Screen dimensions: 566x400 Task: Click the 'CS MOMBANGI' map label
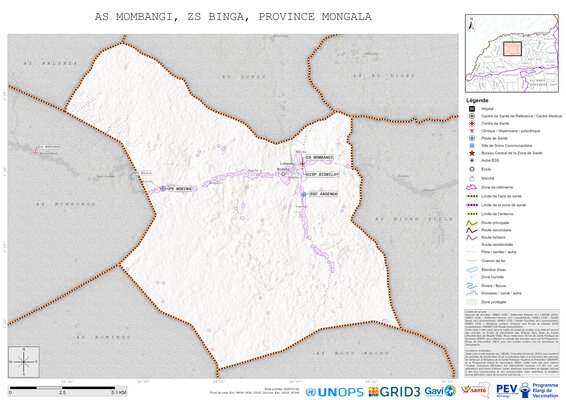point(319,158)
